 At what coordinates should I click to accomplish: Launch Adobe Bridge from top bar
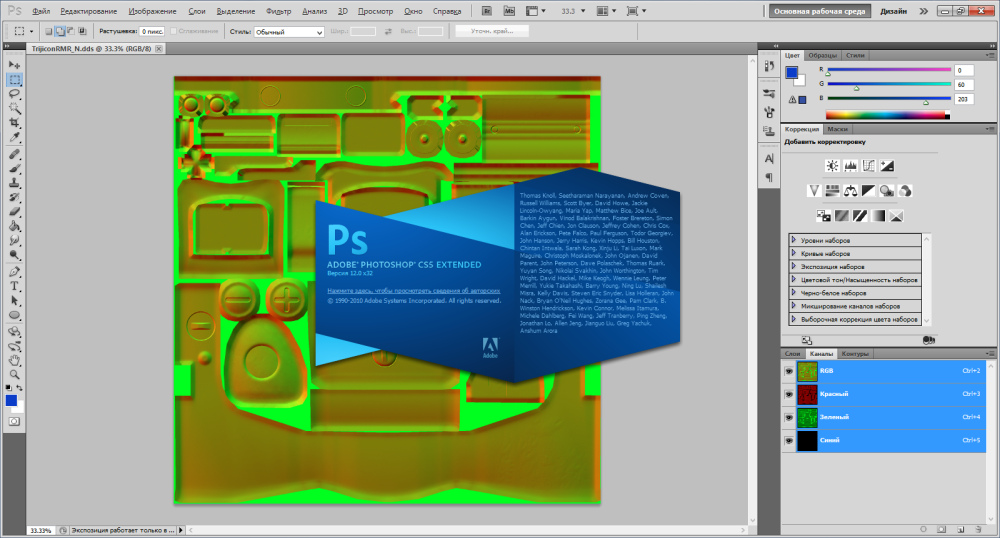click(487, 11)
